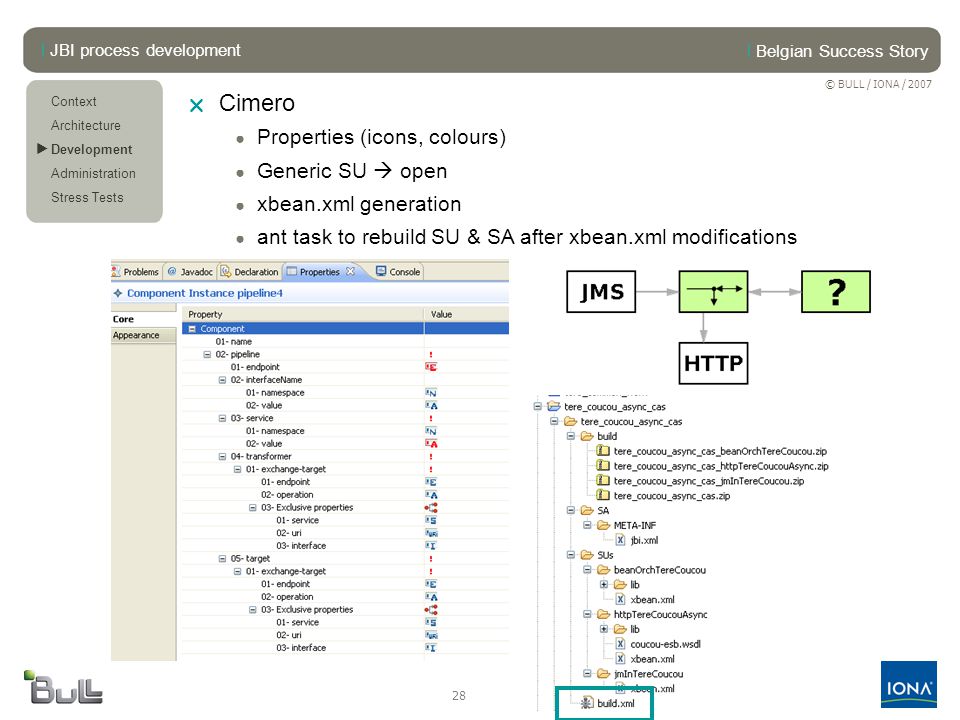960x720 pixels.
Task: Go to the Development section
Action: tap(91, 149)
